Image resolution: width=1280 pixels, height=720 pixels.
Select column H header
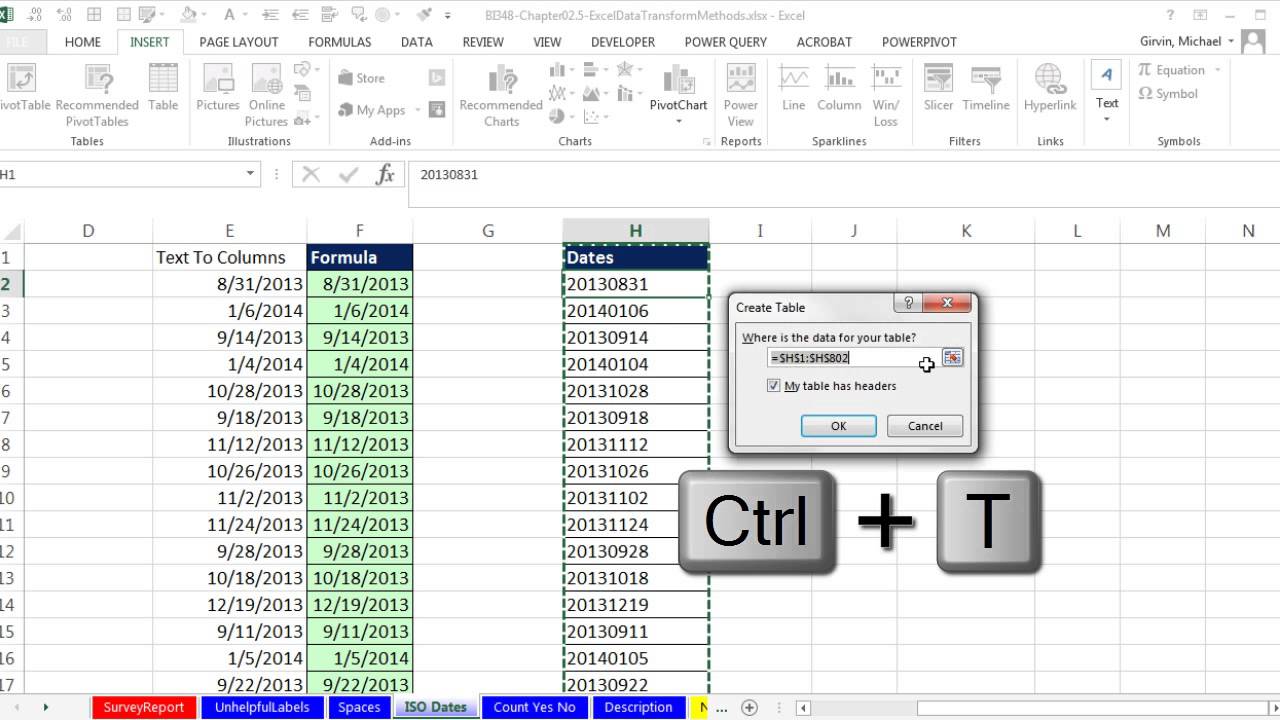tap(635, 231)
